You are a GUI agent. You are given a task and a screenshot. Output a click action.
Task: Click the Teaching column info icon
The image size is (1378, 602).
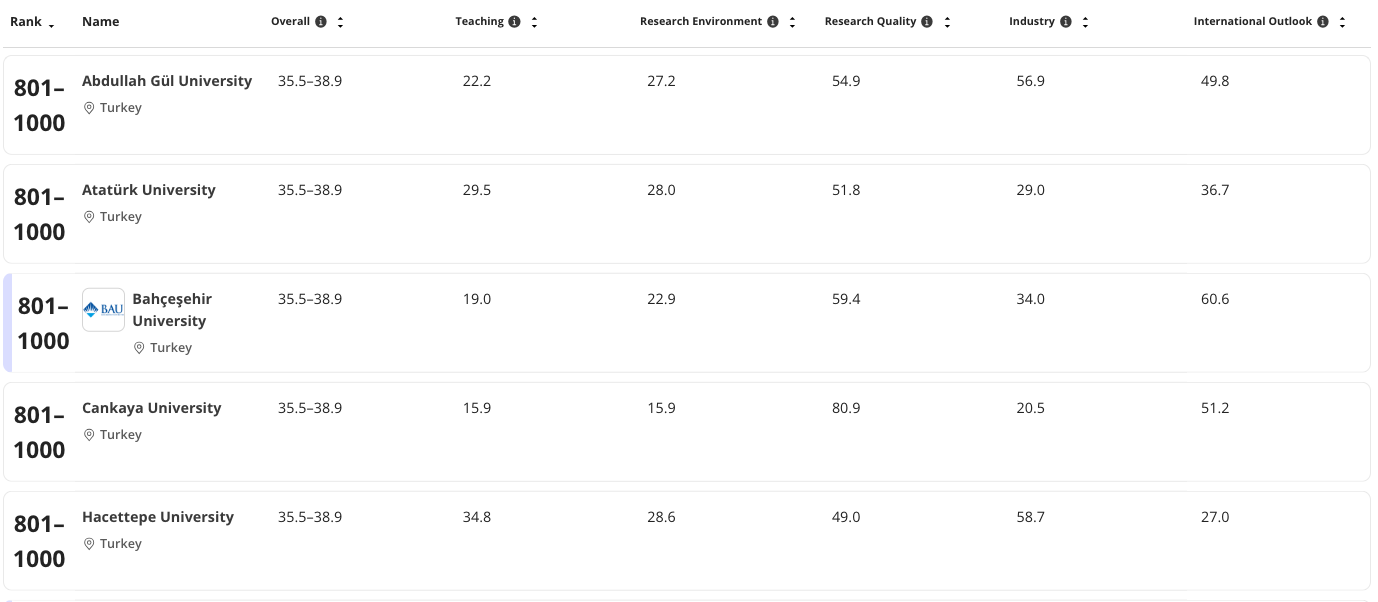point(514,22)
